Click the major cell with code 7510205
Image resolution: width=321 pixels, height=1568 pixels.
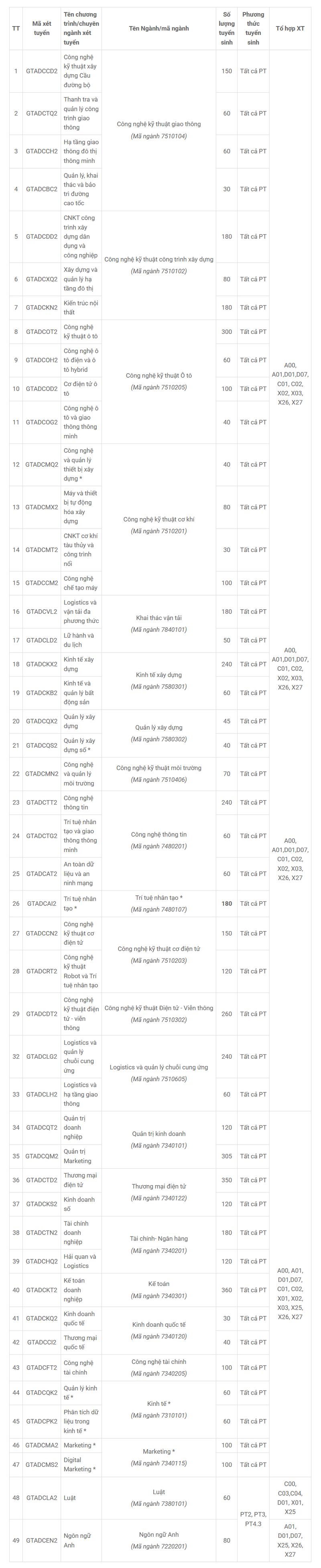tap(158, 381)
